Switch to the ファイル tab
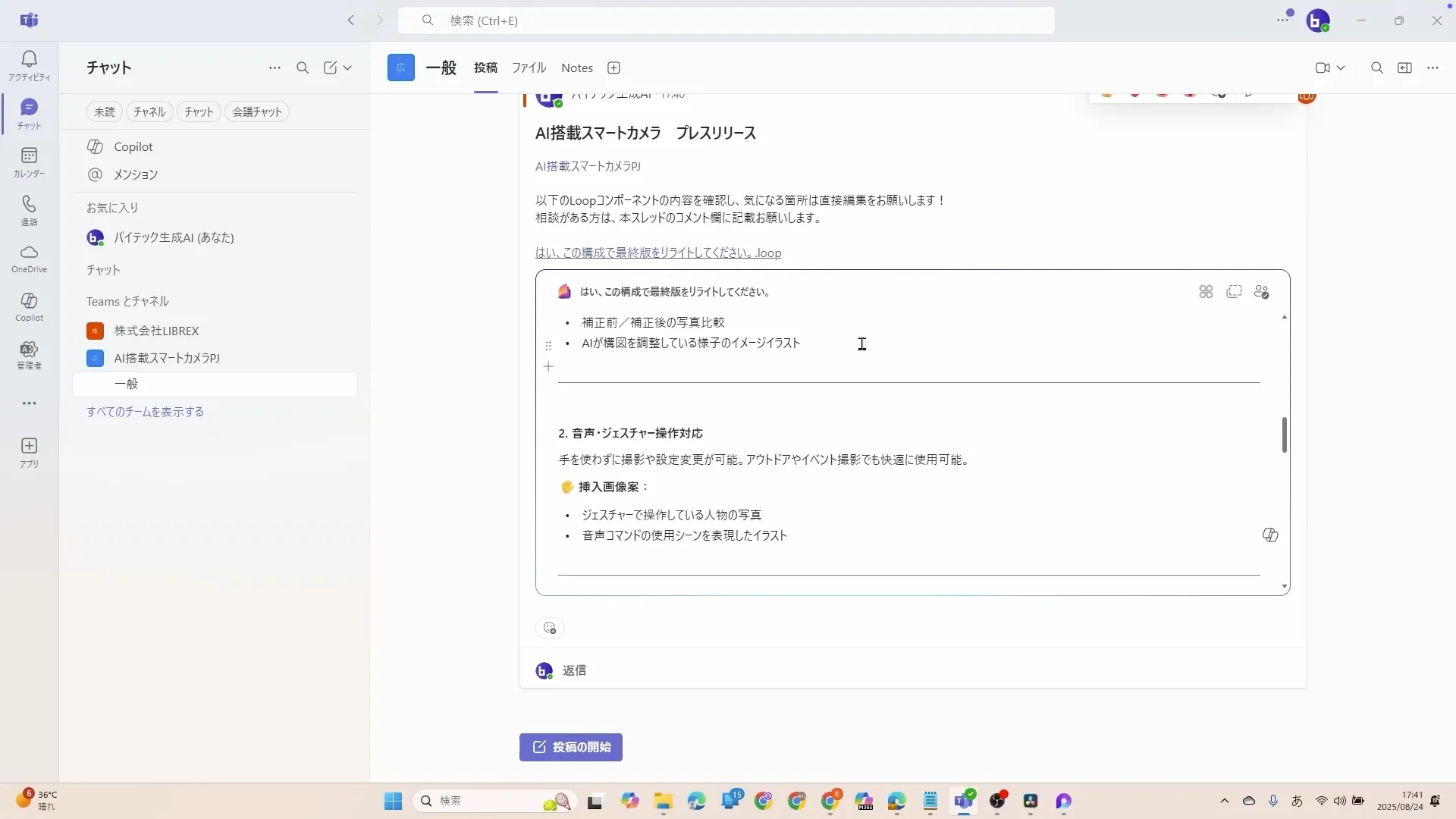Screen dimensions: 1456x819 coord(529,67)
